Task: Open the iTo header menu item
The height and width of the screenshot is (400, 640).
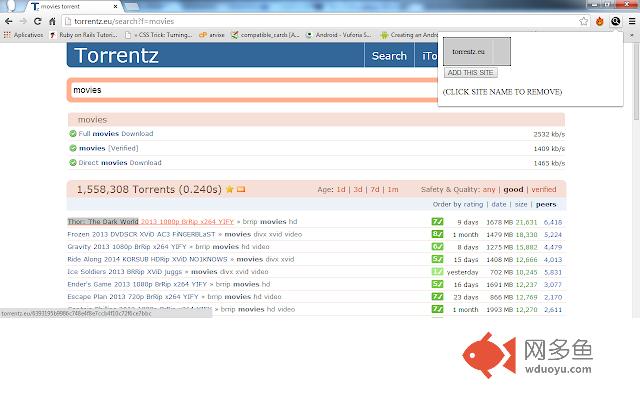Action: point(429,56)
